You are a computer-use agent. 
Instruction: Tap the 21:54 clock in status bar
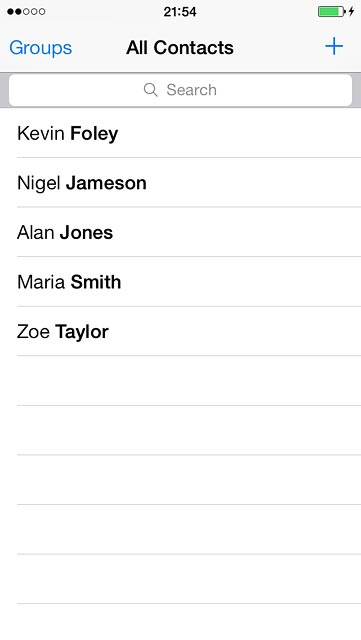coord(180,11)
